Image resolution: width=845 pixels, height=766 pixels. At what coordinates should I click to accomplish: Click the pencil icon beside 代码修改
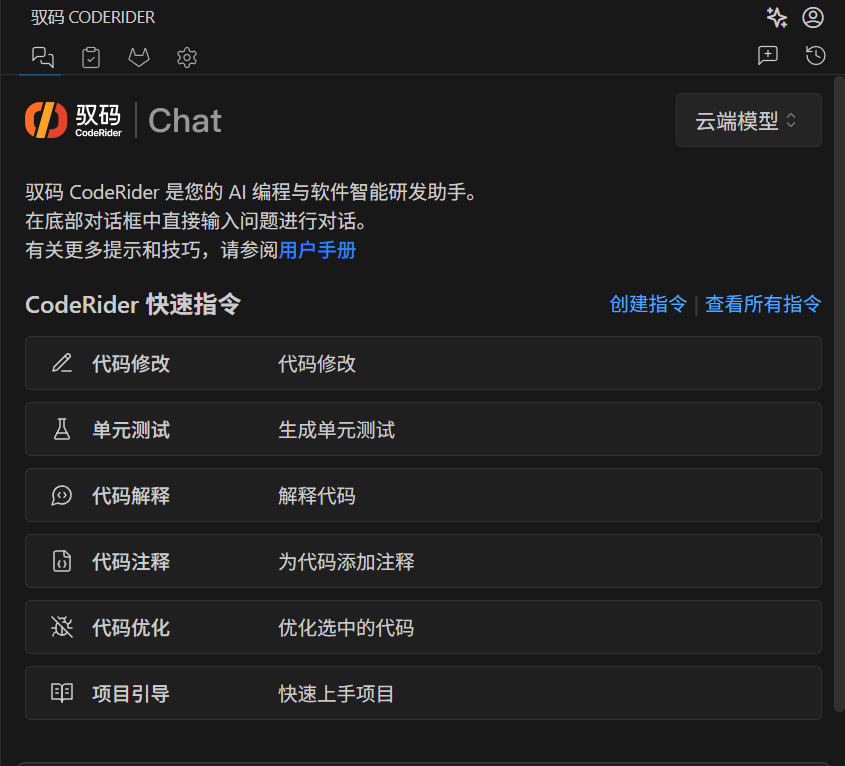point(62,363)
